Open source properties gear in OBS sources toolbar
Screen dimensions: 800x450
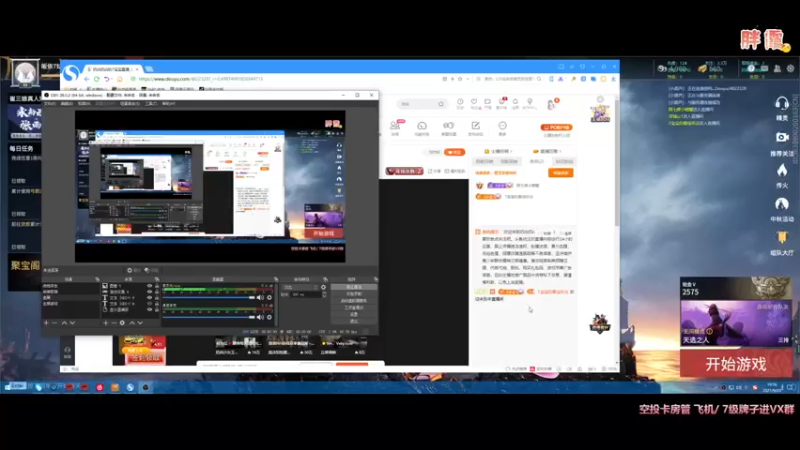pos(122,323)
